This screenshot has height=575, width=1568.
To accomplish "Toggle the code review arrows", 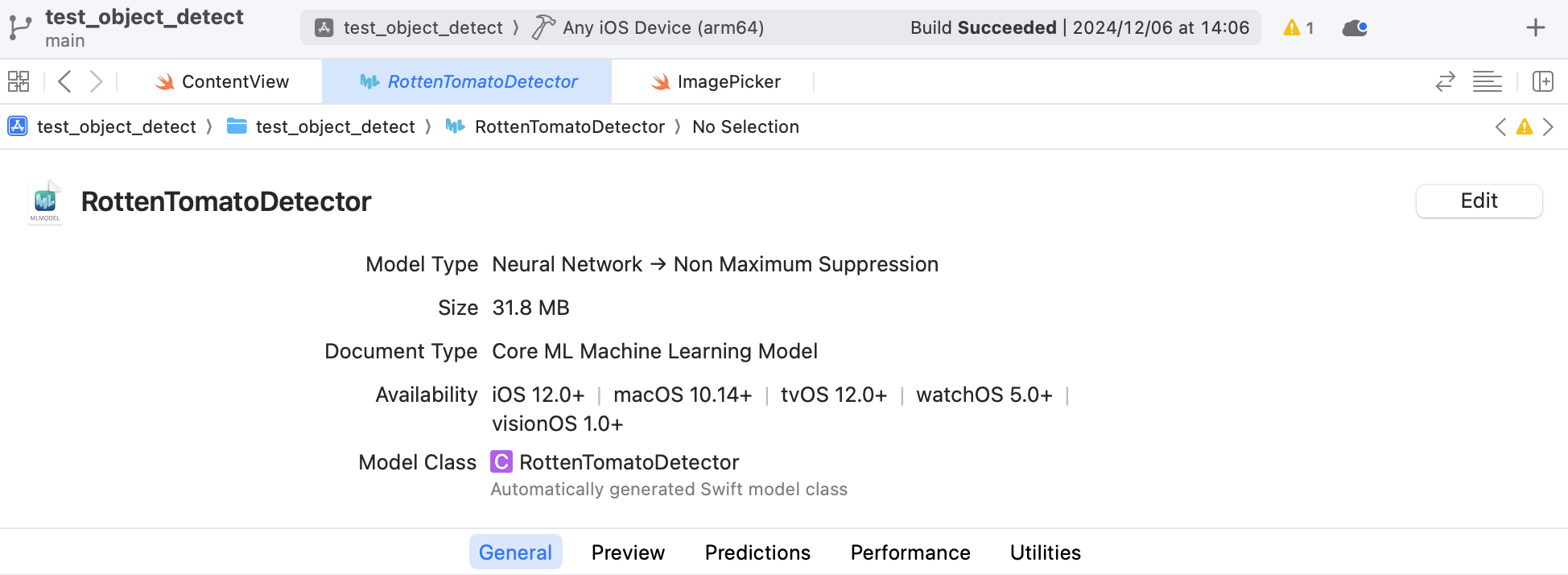I will [x=1445, y=81].
